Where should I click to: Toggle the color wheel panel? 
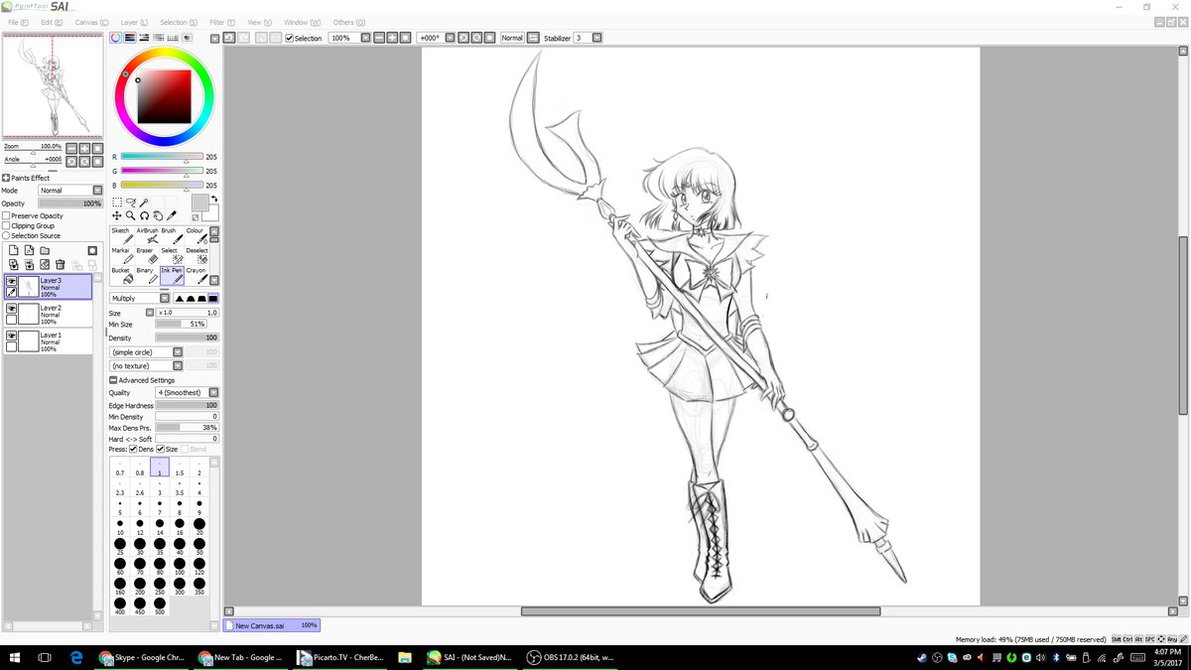click(115, 37)
